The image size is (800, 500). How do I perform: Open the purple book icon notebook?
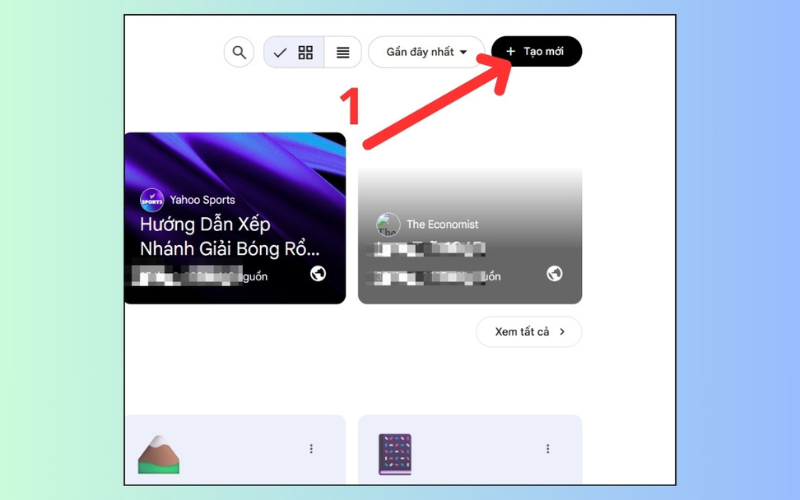point(470,449)
